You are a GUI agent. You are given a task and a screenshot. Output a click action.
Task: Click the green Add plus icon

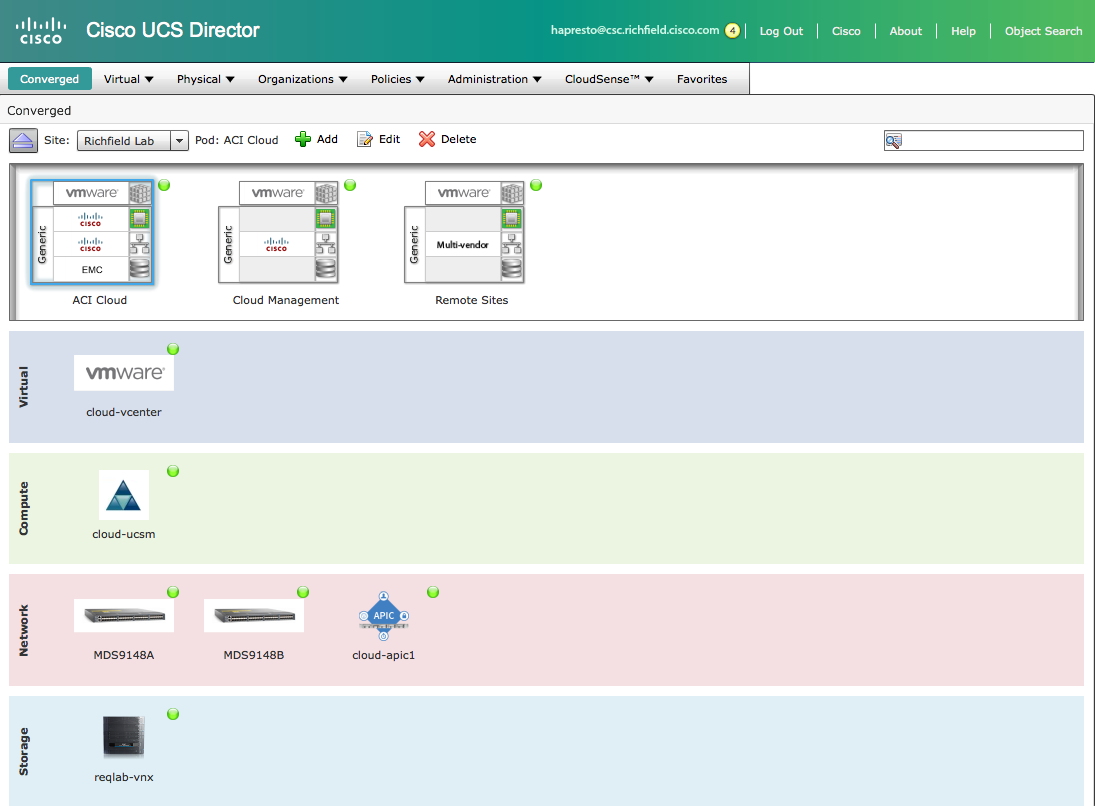pos(302,139)
